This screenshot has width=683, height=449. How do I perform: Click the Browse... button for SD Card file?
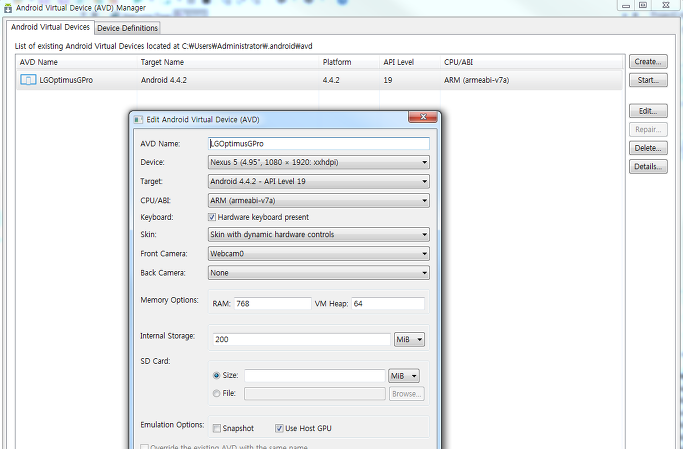coord(406,394)
